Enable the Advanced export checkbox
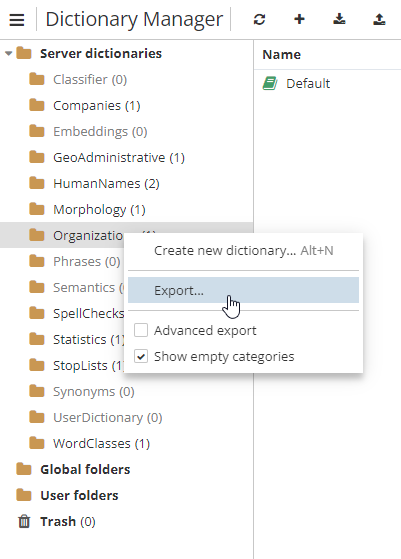 point(141,330)
